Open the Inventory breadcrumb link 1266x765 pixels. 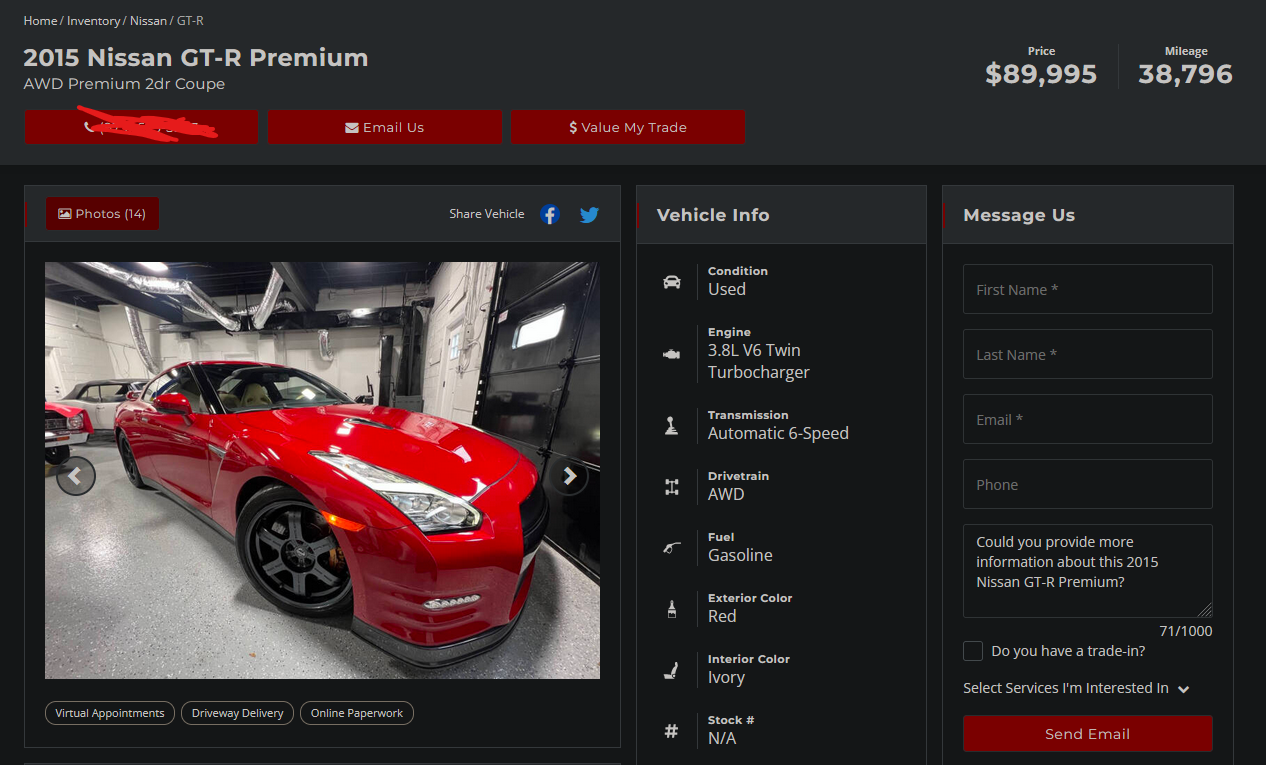[x=93, y=21]
